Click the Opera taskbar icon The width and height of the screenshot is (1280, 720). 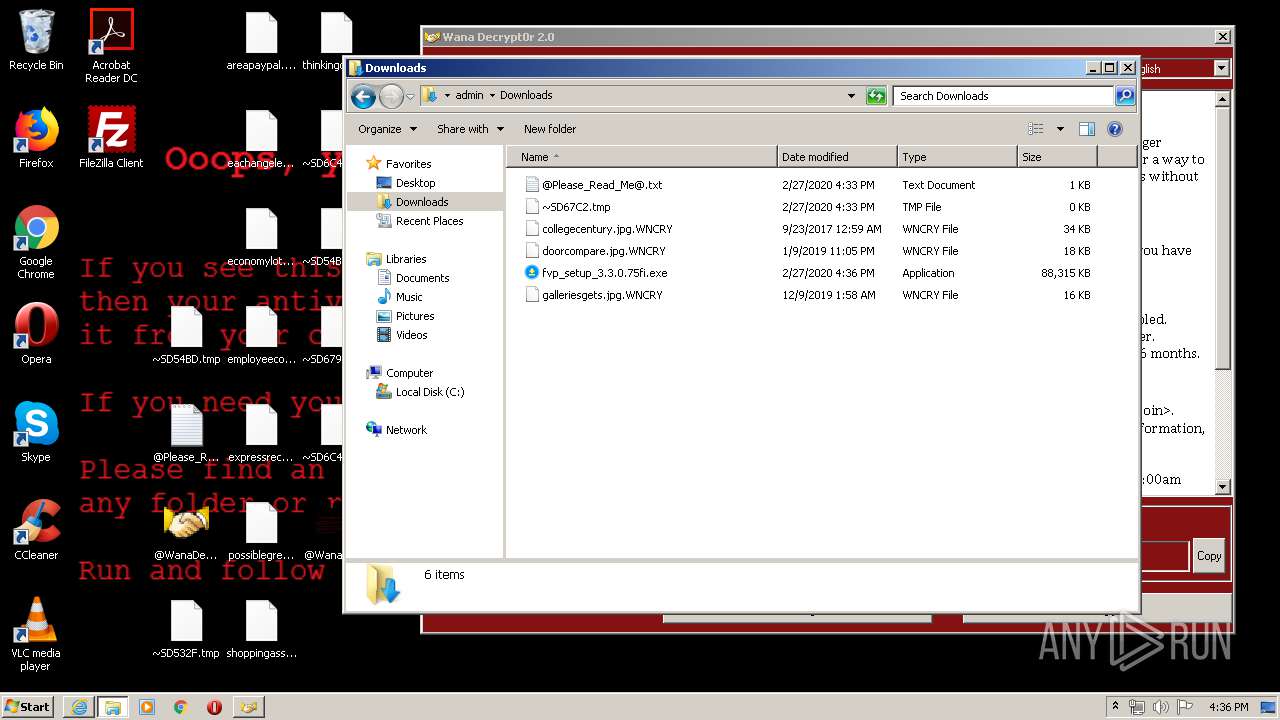click(x=214, y=707)
